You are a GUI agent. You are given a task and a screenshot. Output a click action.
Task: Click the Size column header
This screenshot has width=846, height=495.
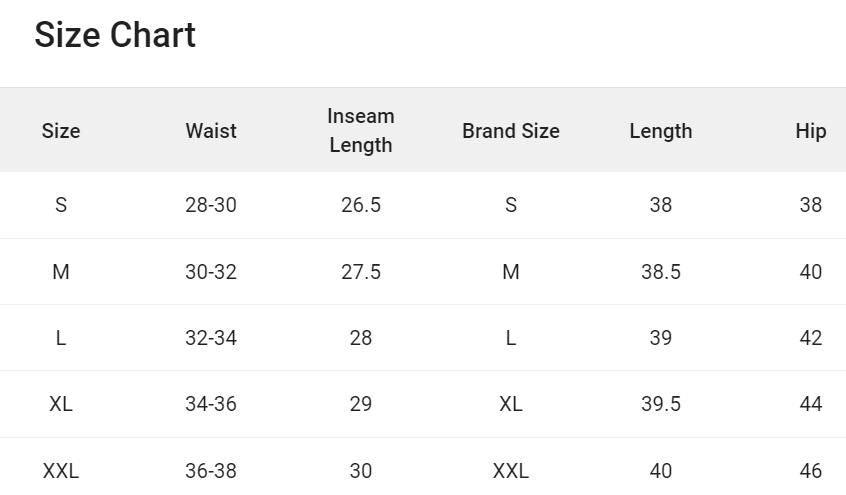pyautogui.click(x=61, y=131)
